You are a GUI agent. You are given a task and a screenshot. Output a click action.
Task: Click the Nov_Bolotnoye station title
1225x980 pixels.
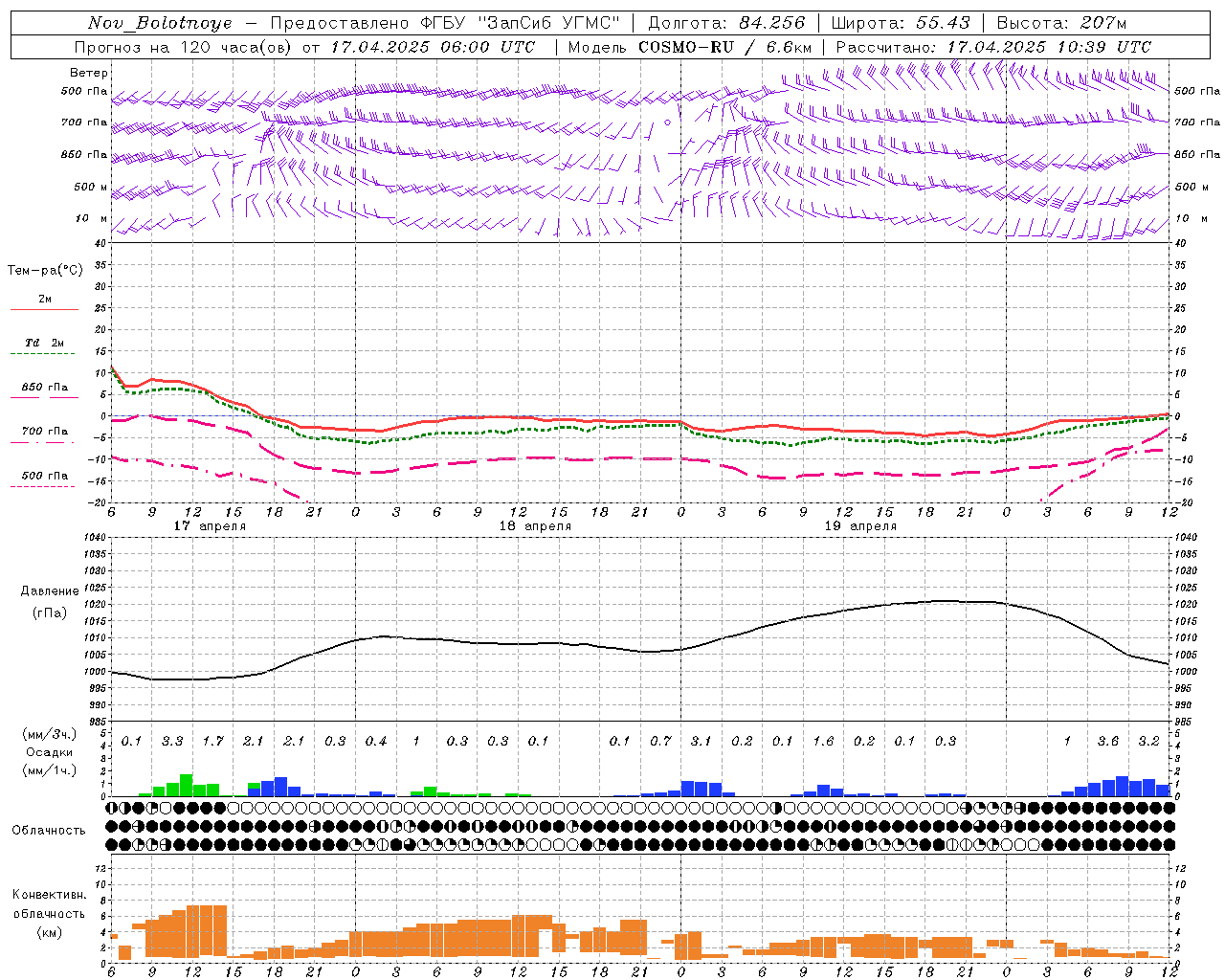pyautogui.click(x=160, y=23)
